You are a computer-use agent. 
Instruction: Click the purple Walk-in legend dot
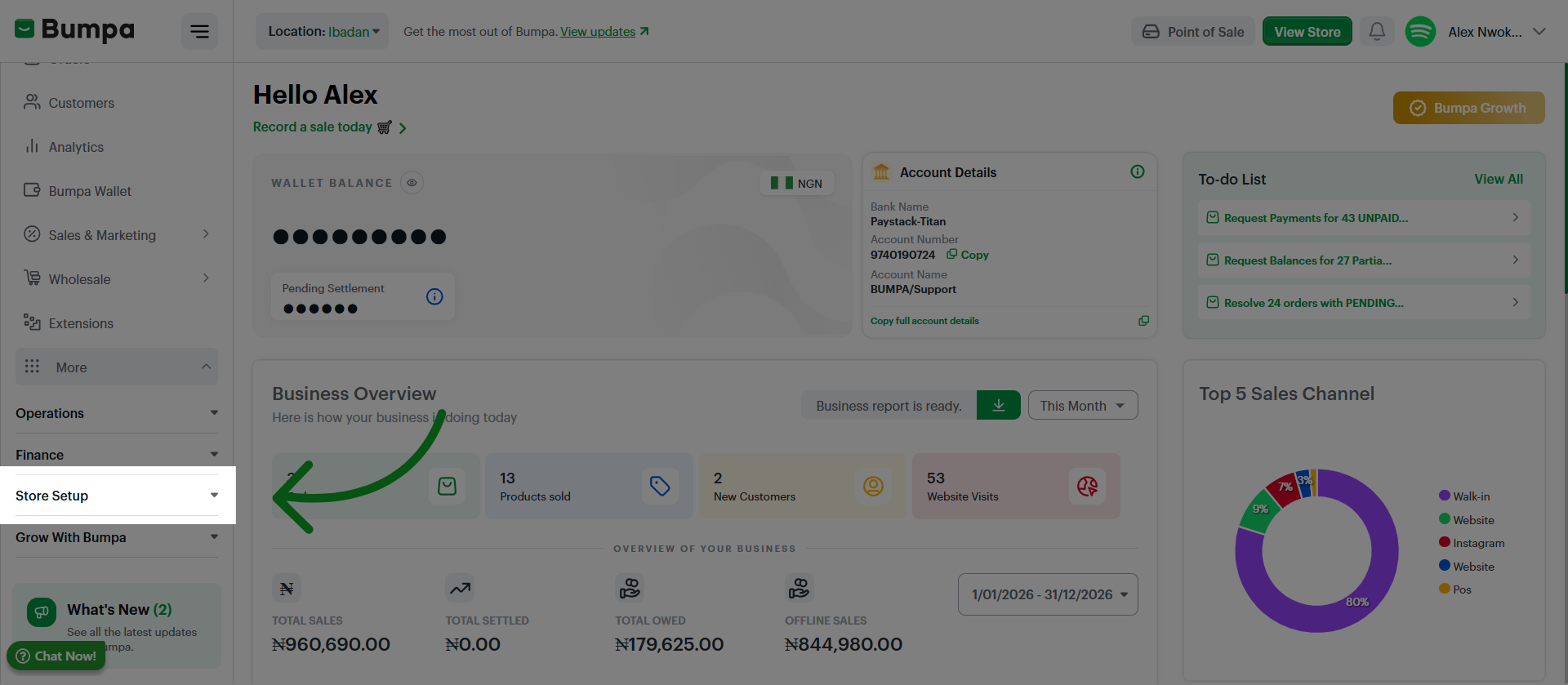(x=1444, y=496)
